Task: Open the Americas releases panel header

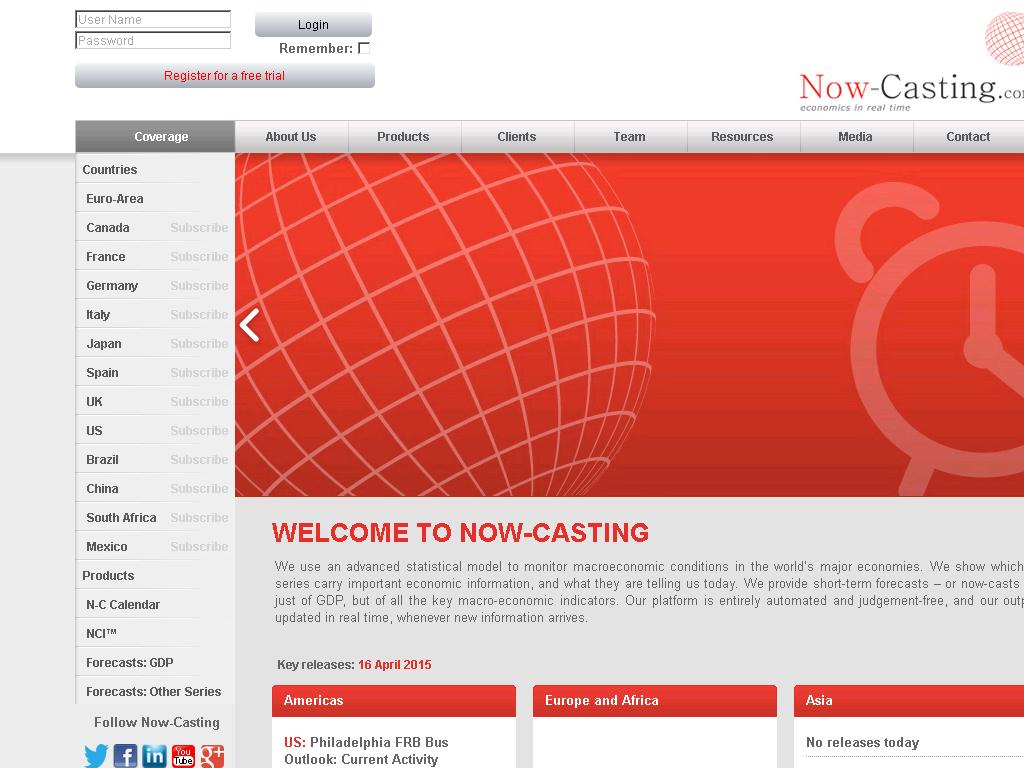Action: (394, 701)
